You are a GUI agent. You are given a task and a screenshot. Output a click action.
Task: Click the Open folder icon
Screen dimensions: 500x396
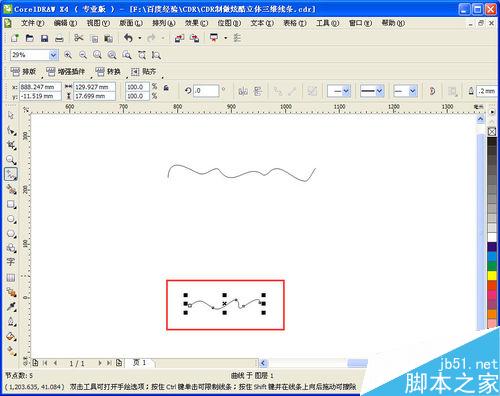point(30,38)
